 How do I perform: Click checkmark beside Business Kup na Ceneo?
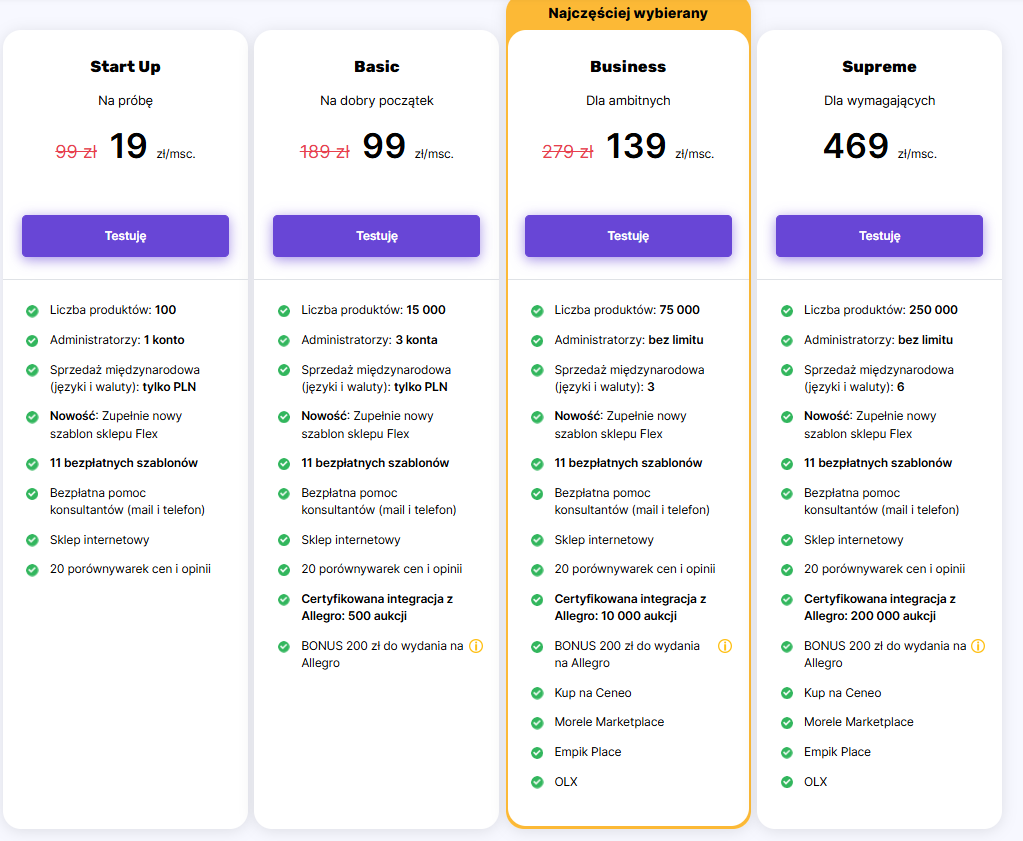click(537, 693)
